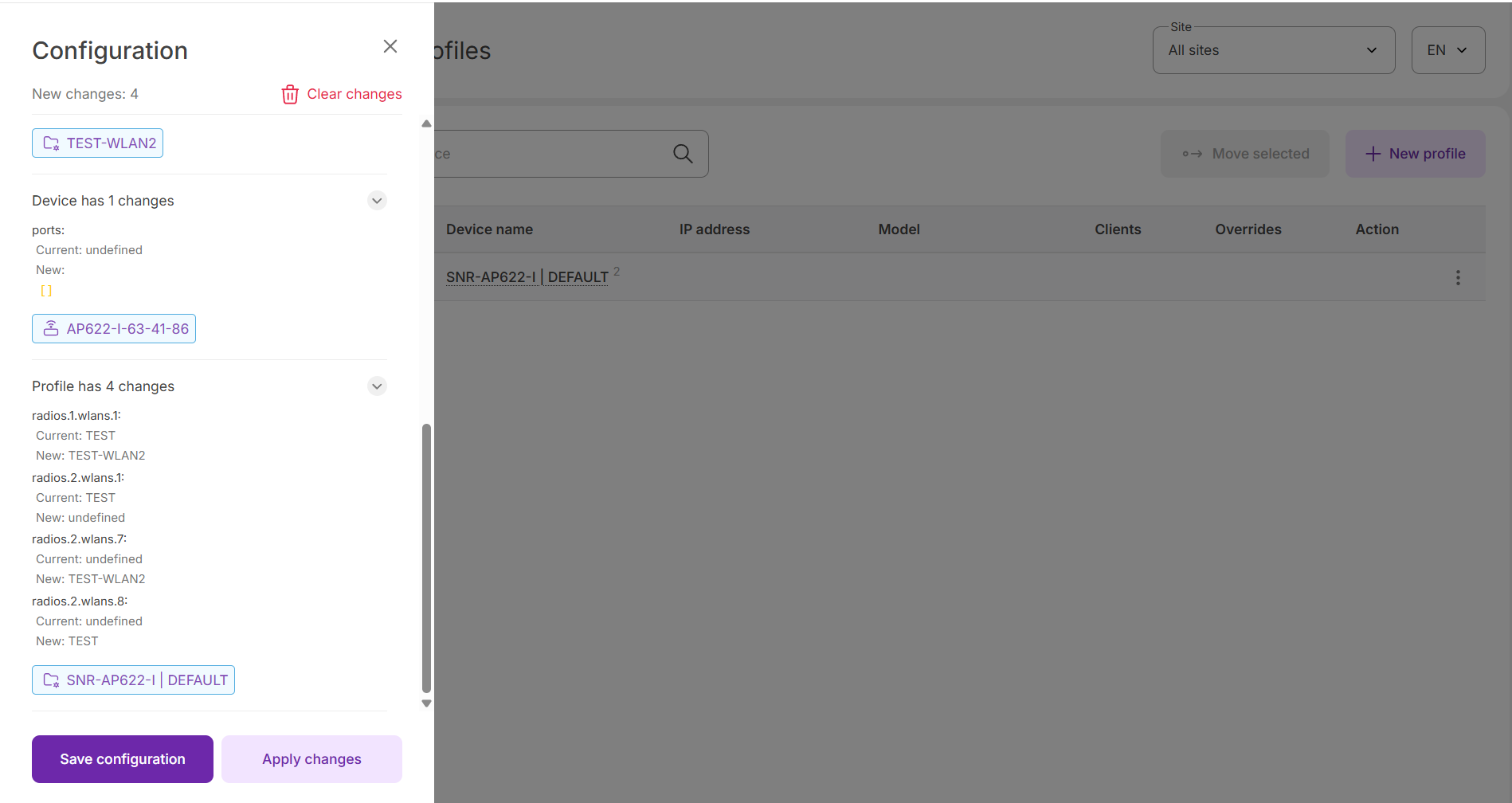Click the Action column header
The image size is (1512, 803).
tap(1377, 229)
